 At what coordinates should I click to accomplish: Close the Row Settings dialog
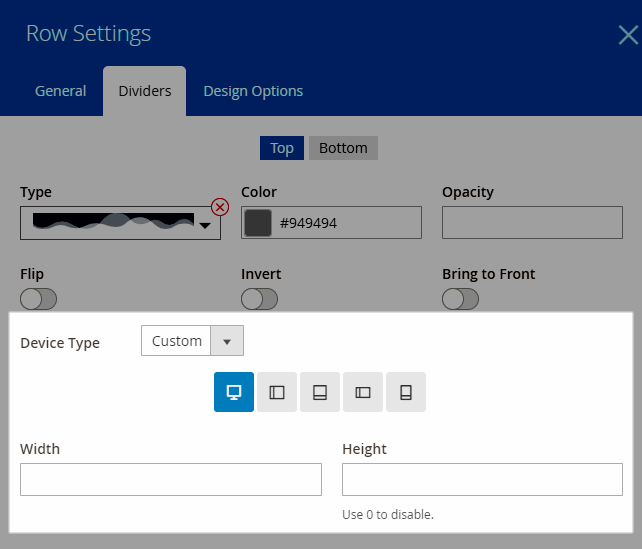(x=628, y=35)
